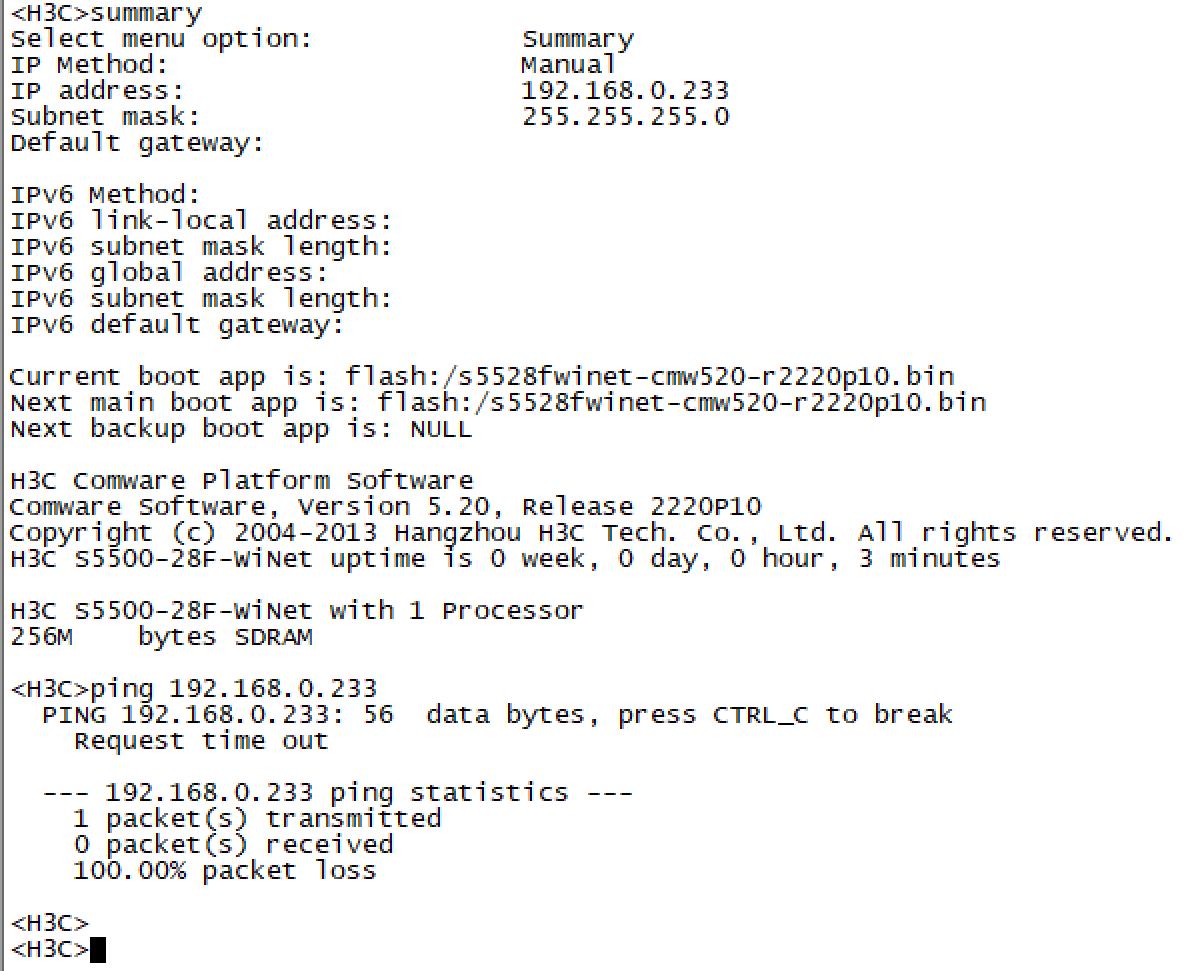This screenshot has width=1192, height=971.
Task: Click the subnet mask value 255.255.255.0
Action: point(625,117)
